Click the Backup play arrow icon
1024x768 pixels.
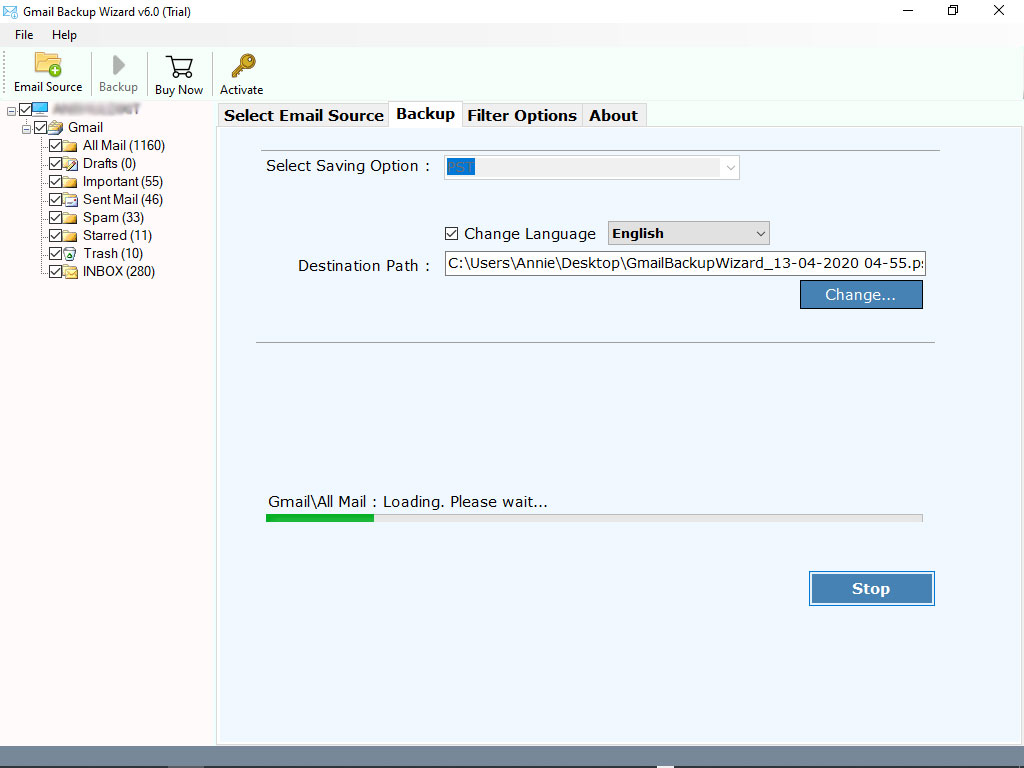pyautogui.click(x=118, y=65)
